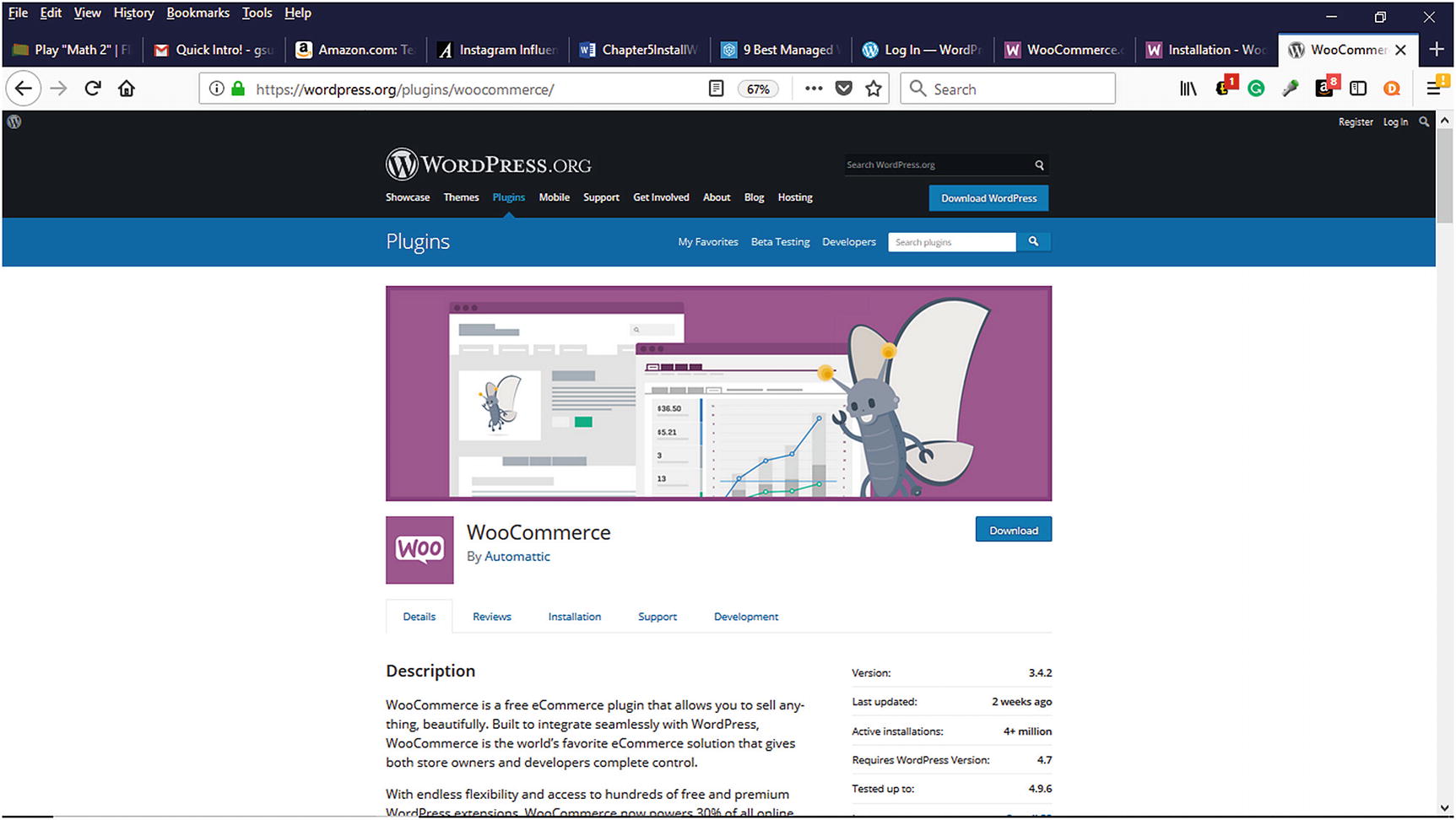Close the active WooCommerce tab
Image resolution: width=1456 pixels, height=820 pixels.
click(x=1401, y=50)
